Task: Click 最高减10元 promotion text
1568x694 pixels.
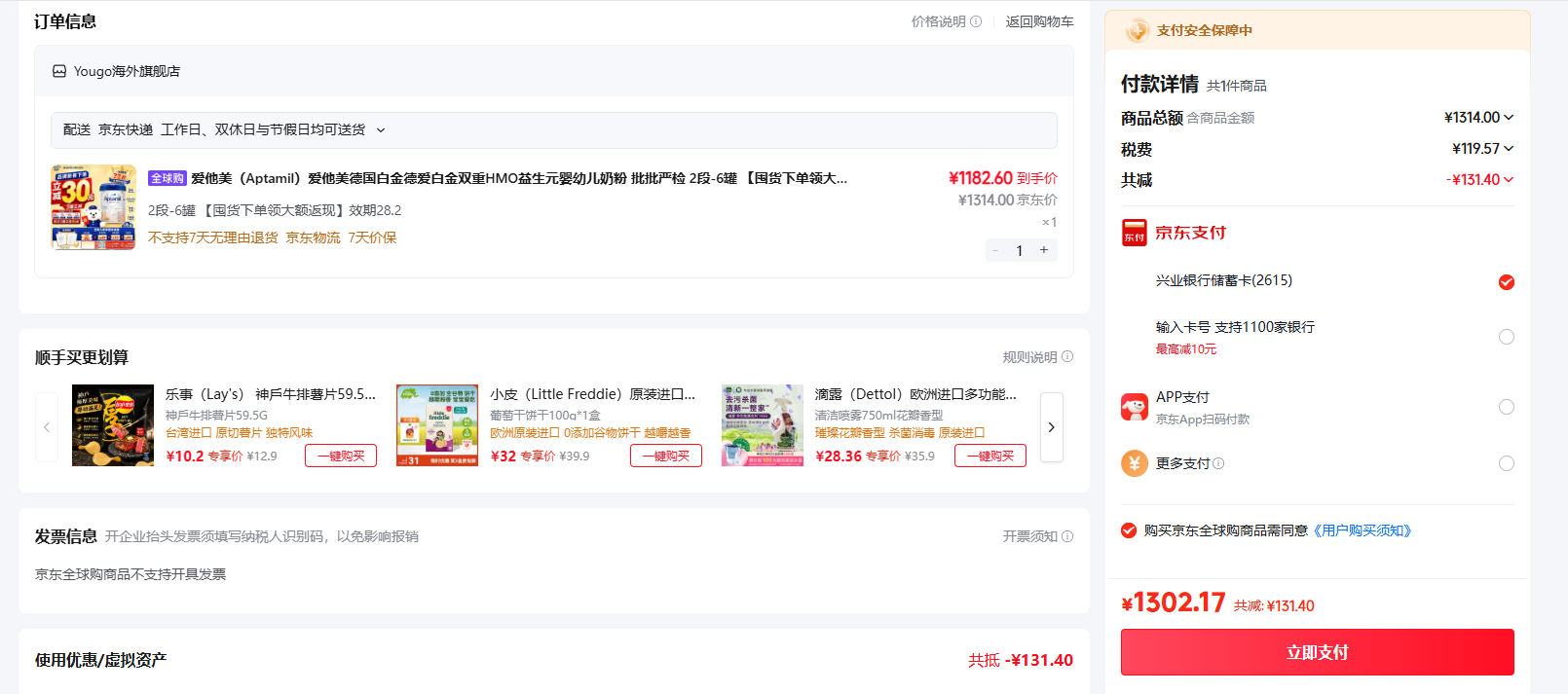Action: [1185, 349]
